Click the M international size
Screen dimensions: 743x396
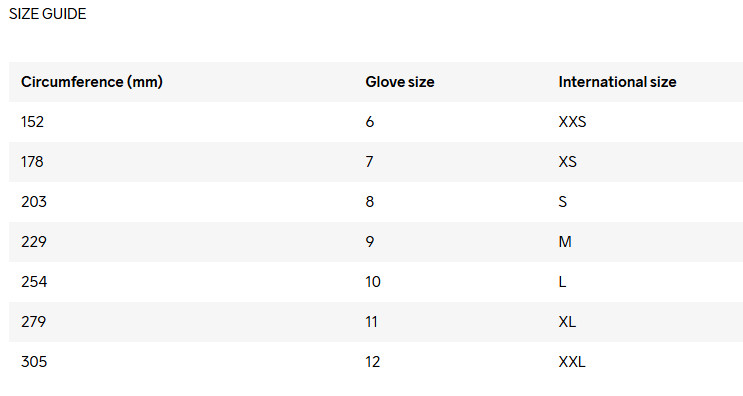click(565, 242)
